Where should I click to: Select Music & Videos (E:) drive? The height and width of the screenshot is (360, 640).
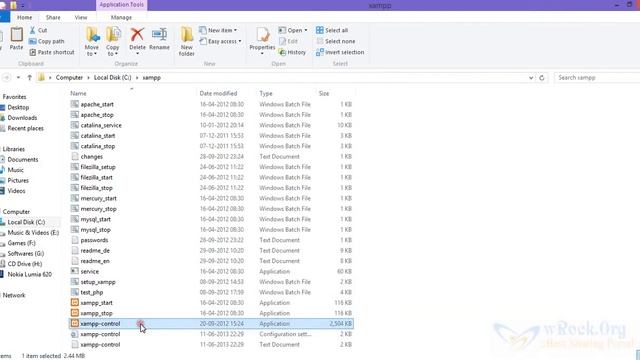pos(33,233)
